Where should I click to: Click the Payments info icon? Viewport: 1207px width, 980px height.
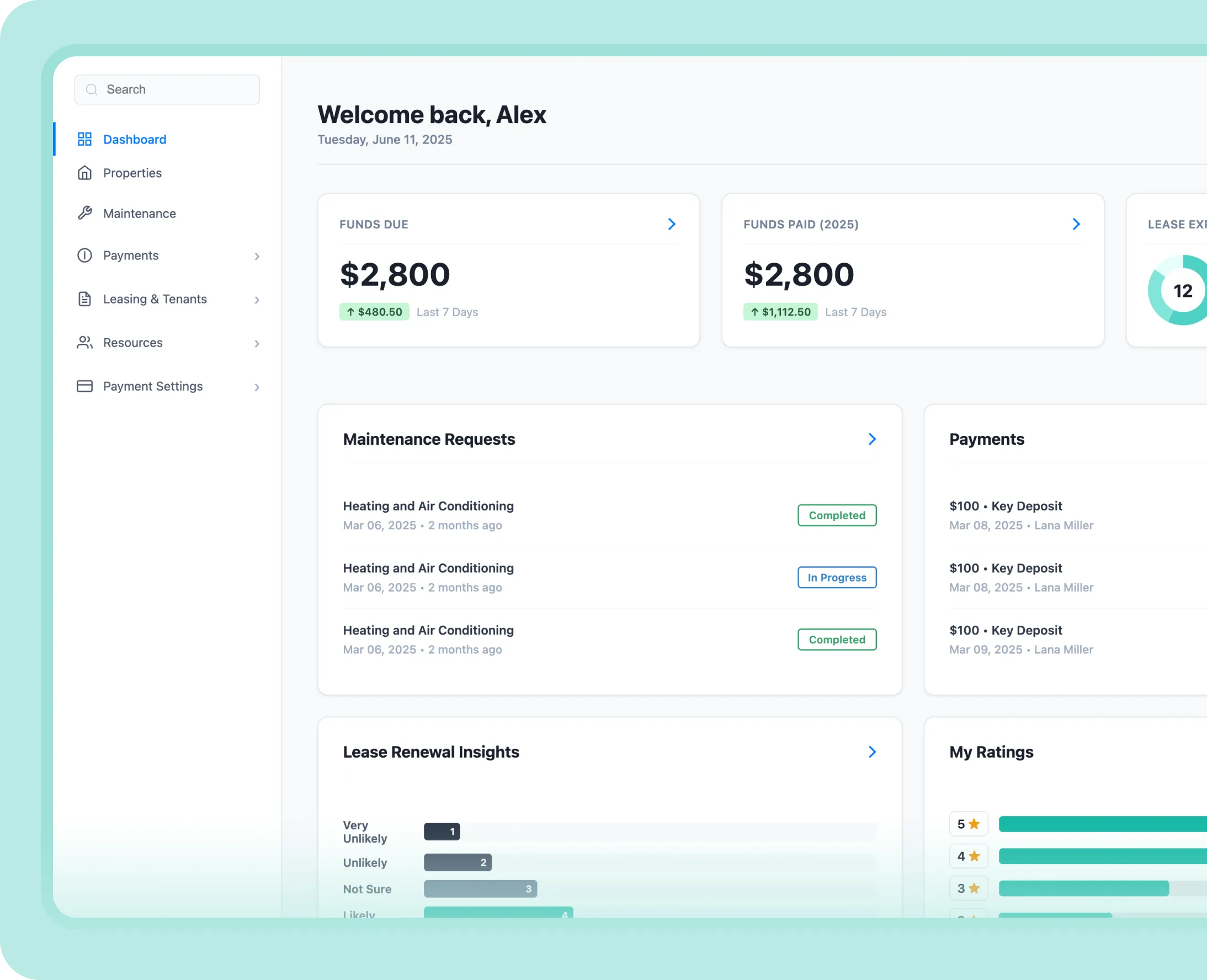pyautogui.click(x=84, y=255)
